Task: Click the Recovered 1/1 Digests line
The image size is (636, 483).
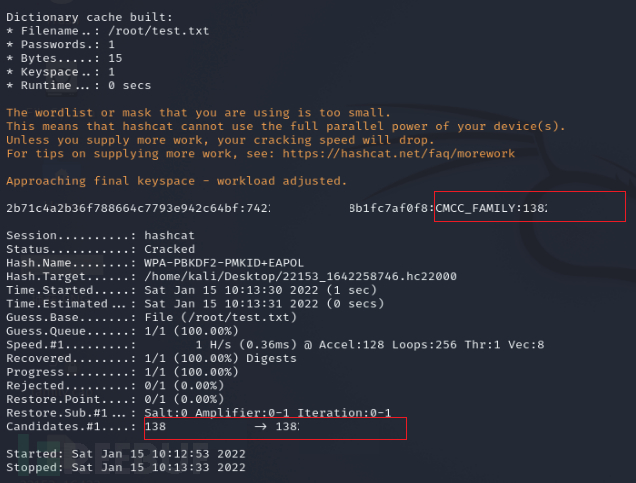Action: coord(151,358)
